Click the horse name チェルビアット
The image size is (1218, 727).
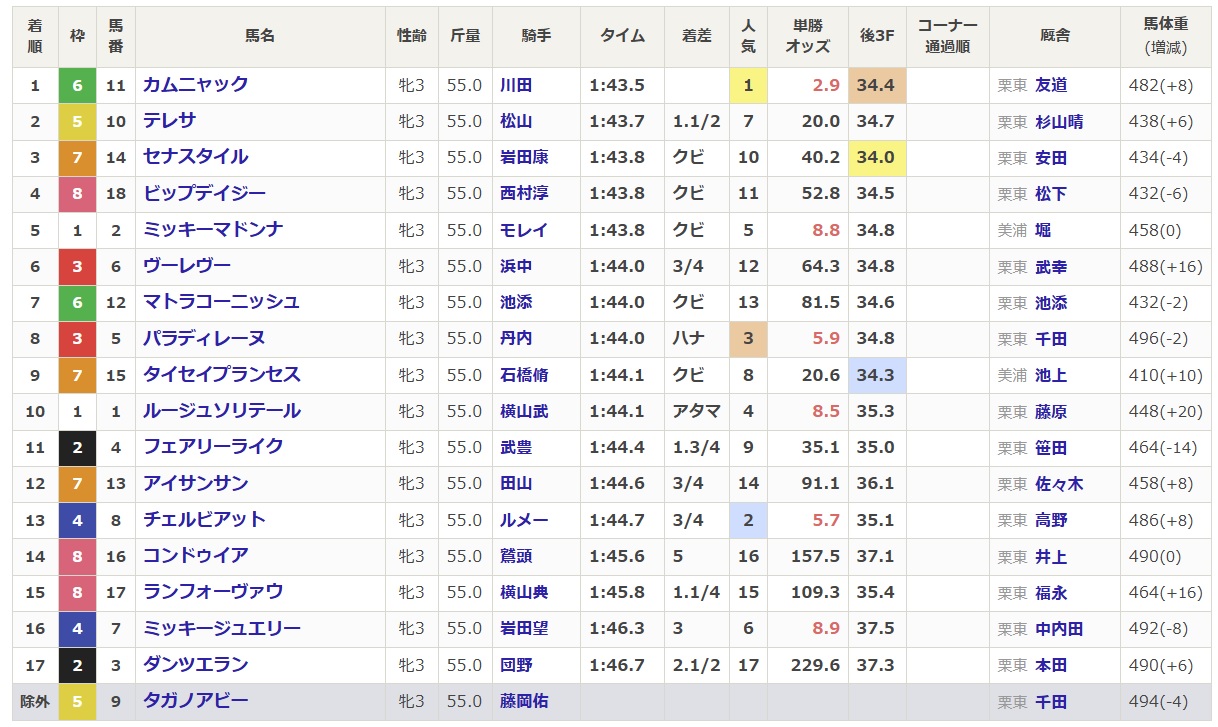click(x=204, y=520)
